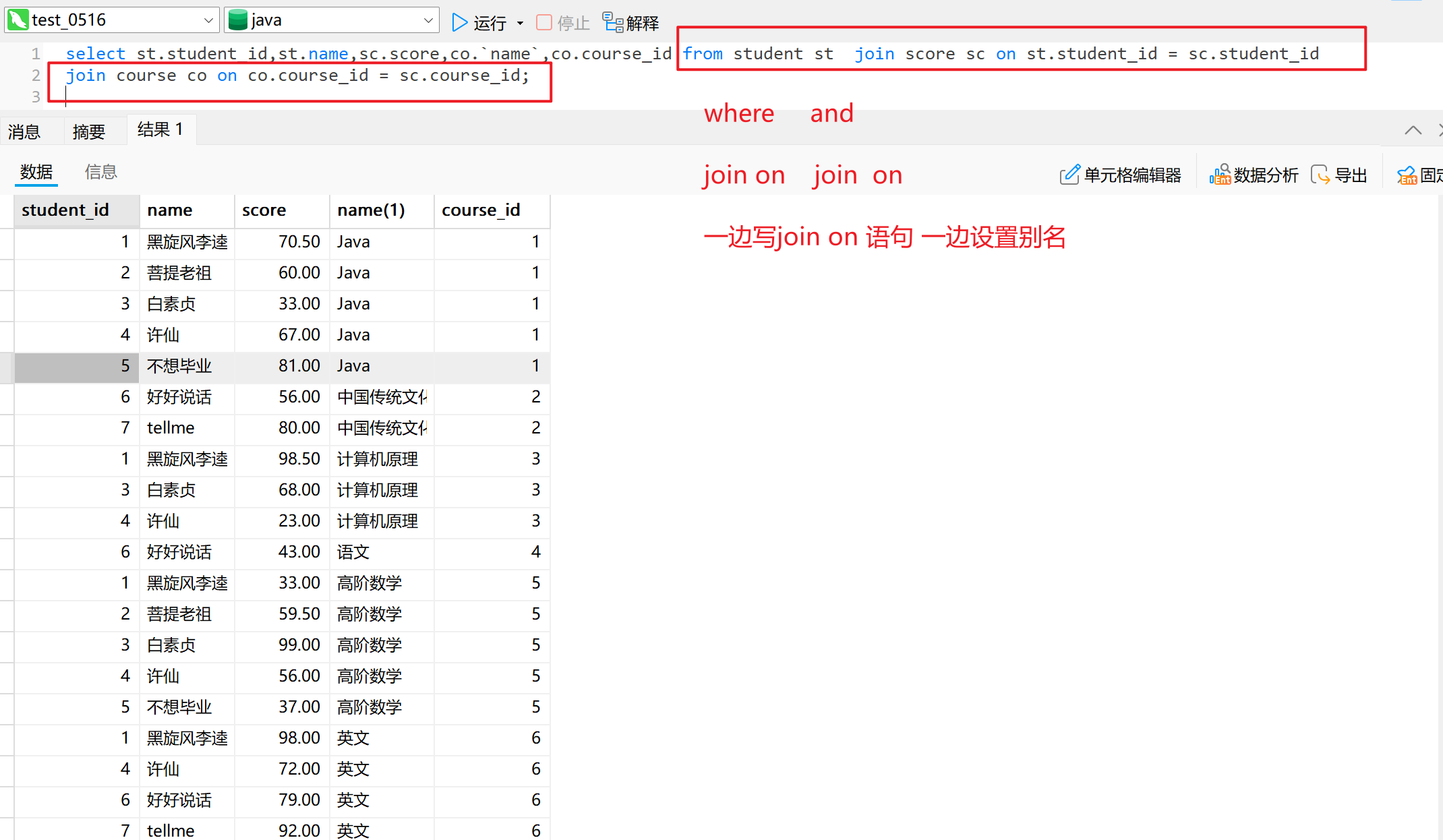Viewport: 1443px width, 840px height.
Task: Collapse the result panel with chevron
Action: 1413,130
